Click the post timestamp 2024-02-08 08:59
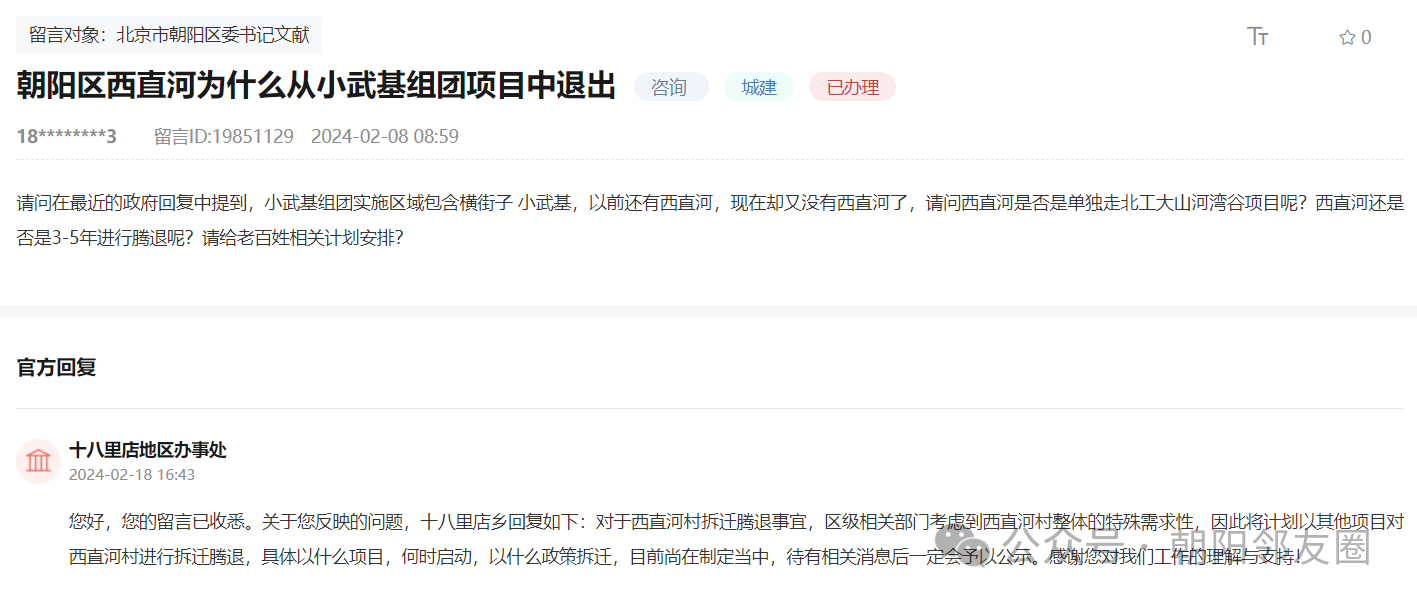The image size is (1417, 604). [x=385, y=136]
